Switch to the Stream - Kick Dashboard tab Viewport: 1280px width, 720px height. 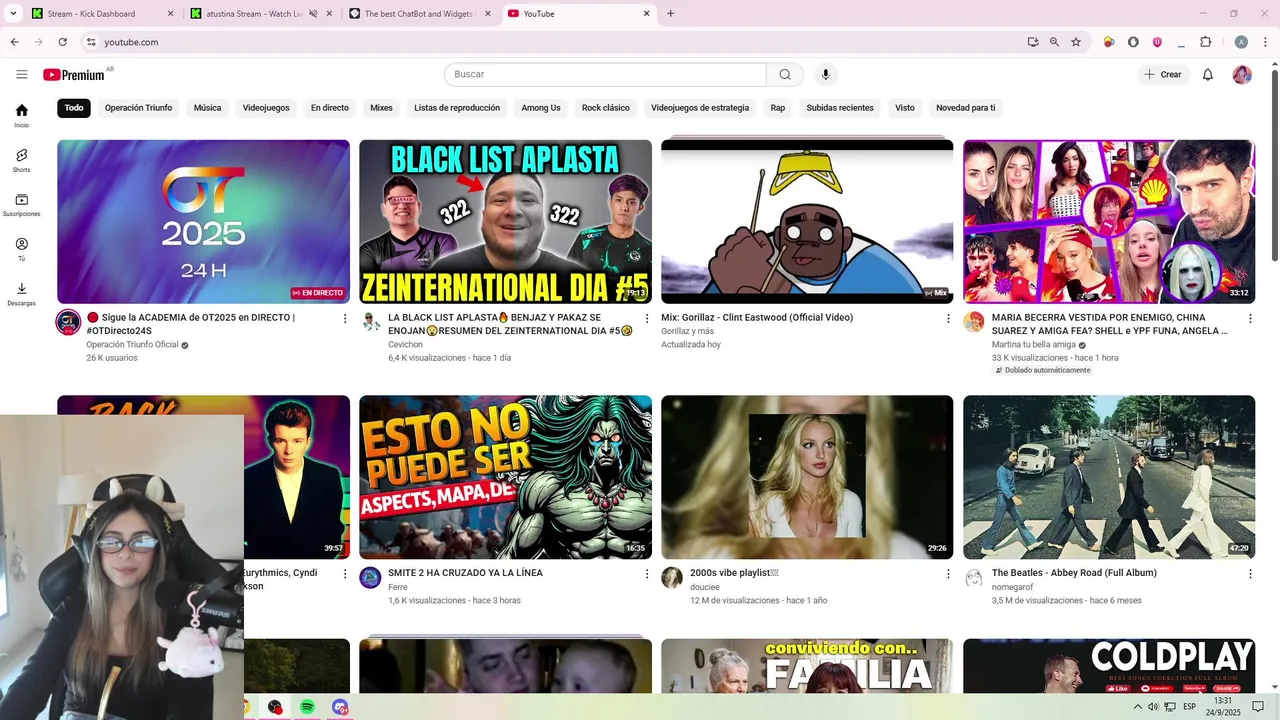click(x=100, y=14)
